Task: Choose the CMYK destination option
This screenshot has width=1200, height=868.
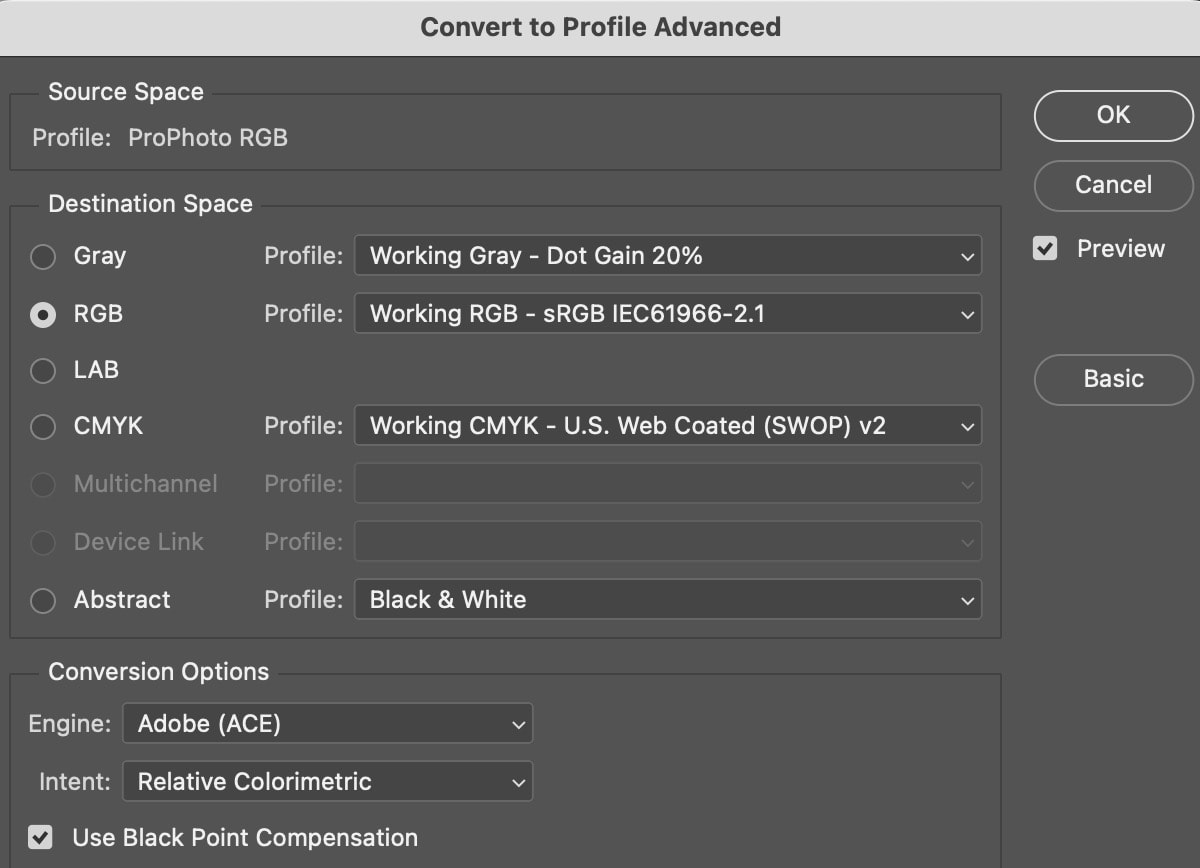Action: [43, 427]
